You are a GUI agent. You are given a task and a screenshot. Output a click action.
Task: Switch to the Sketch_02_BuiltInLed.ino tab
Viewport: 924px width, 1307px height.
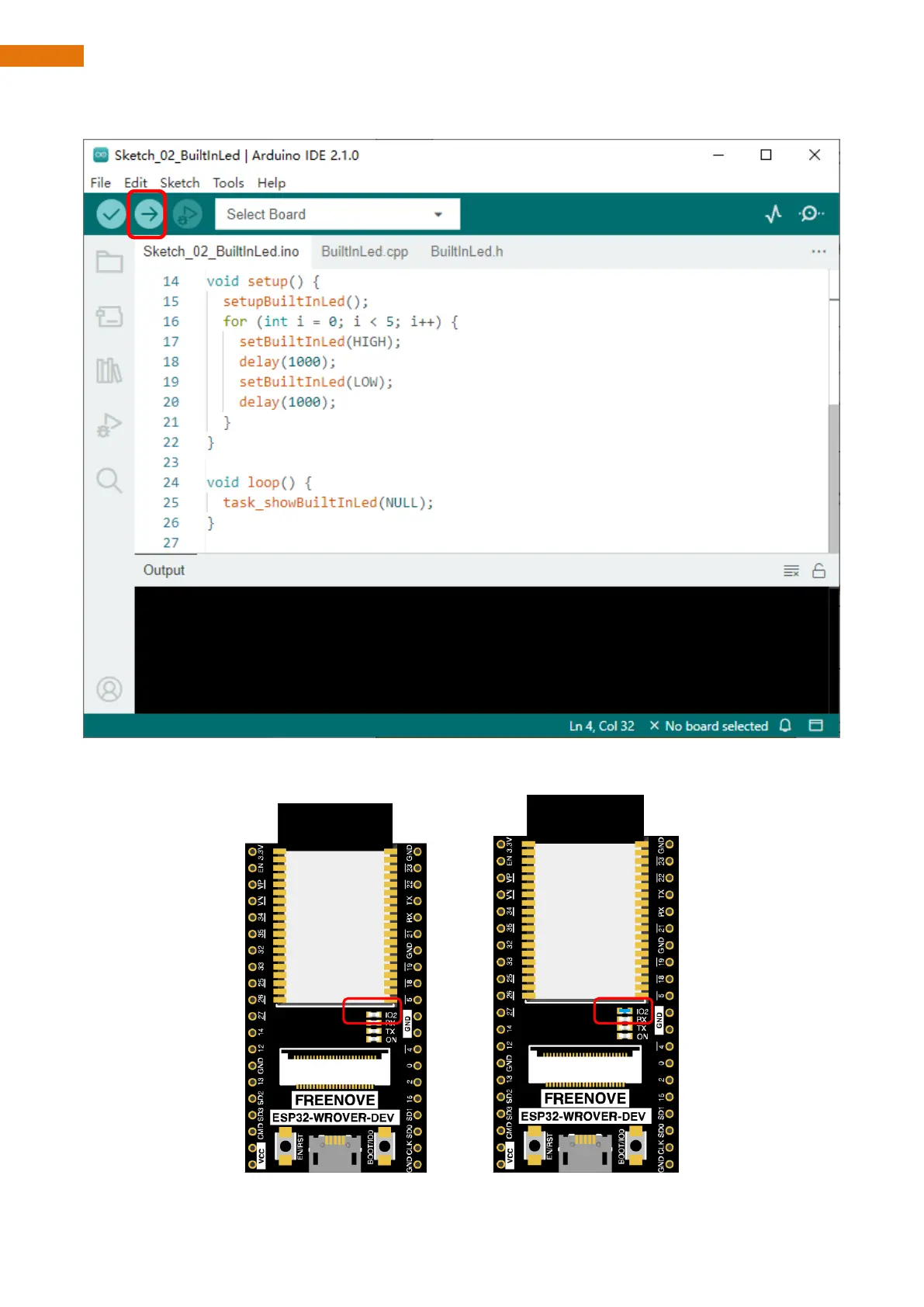(221, 251)
